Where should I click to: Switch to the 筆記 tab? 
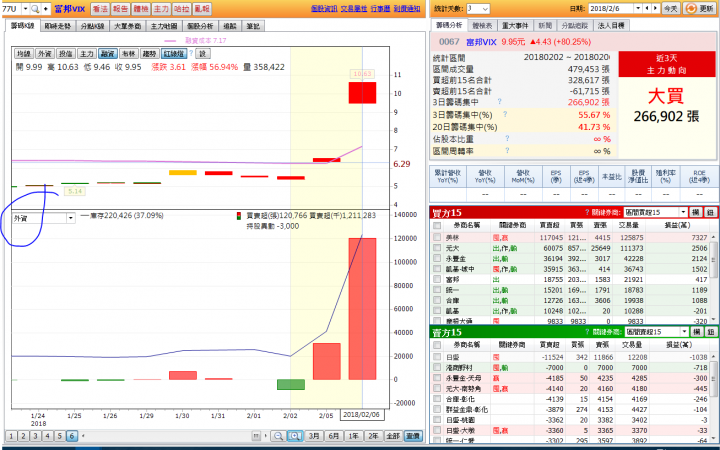[253, 26]
